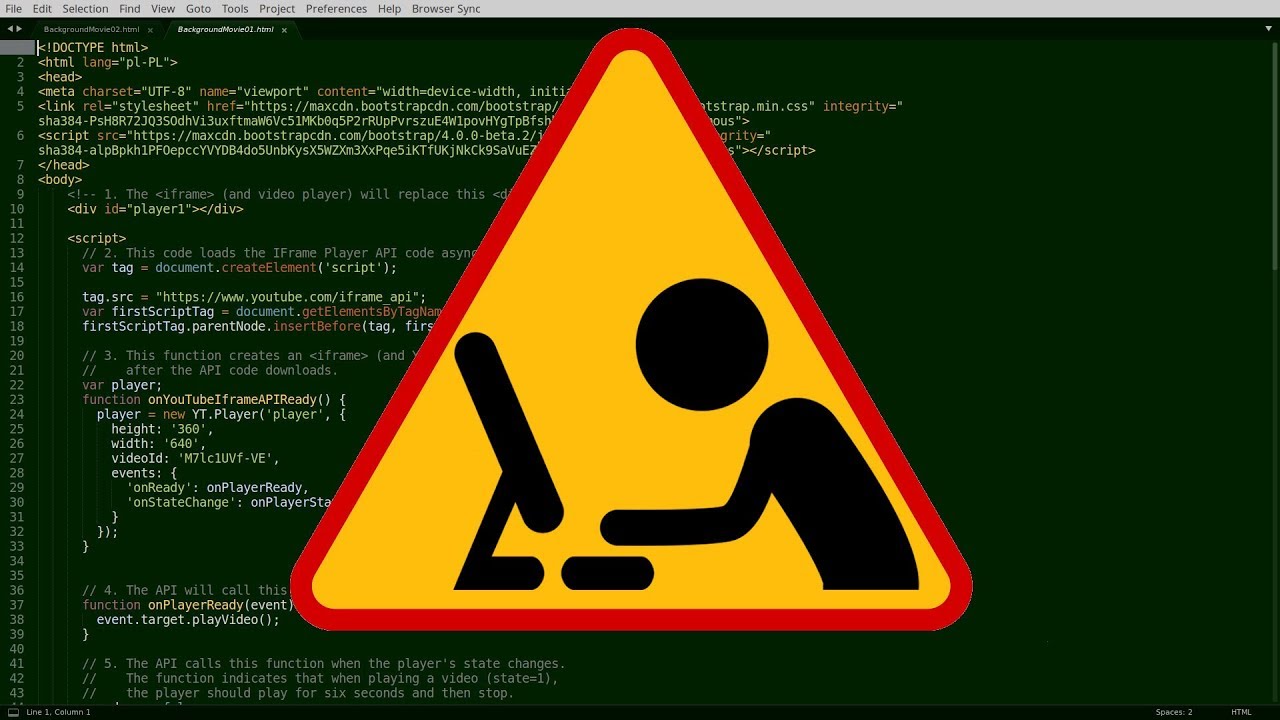The width and height of the screenshot is (1280, 720).
Task: Click the "videoId: 'M7lc1UVf-VE'," line
Action: click(x=195, y=458)
